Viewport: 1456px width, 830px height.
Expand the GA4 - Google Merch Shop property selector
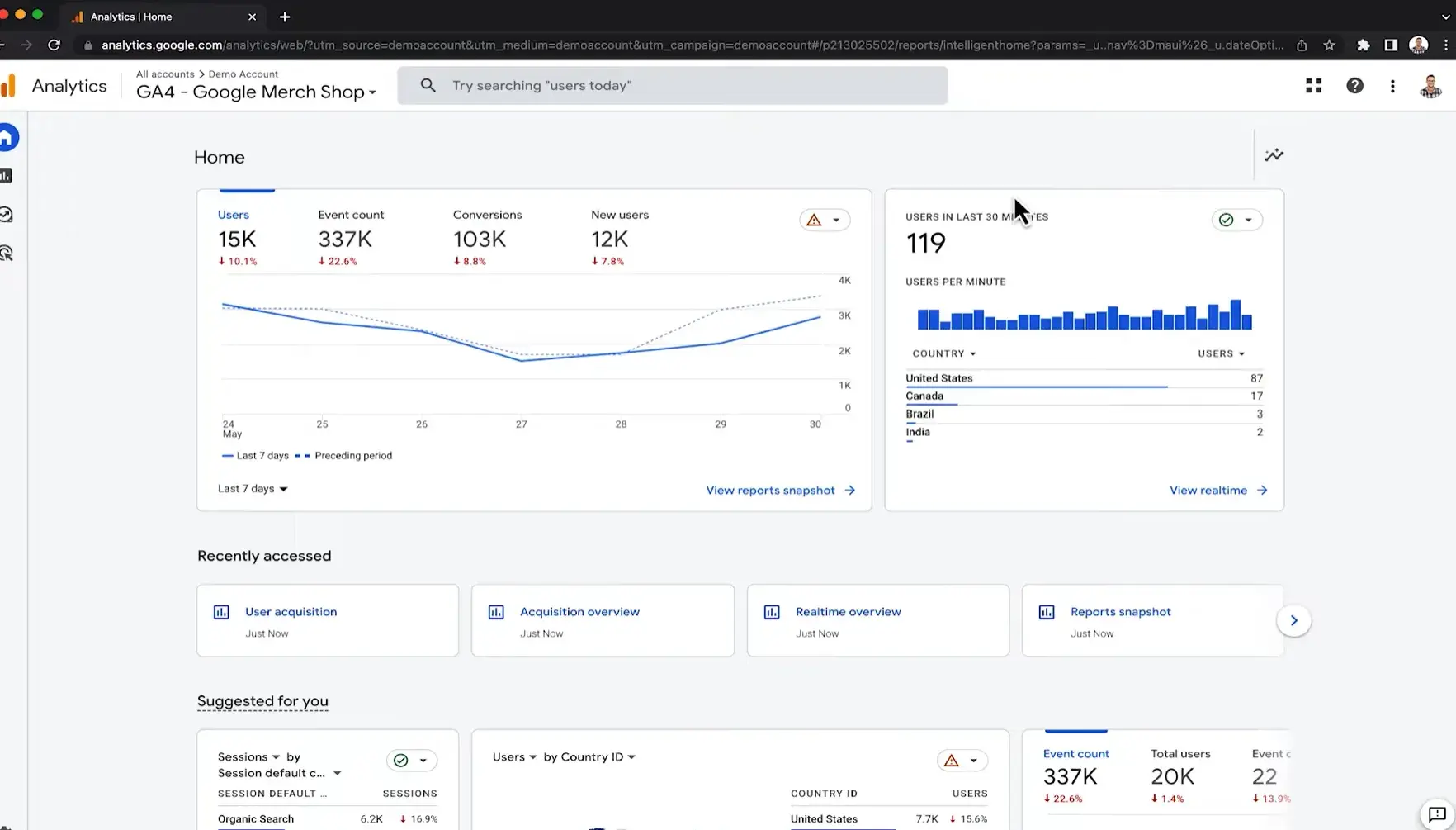(x=256, y=92)
